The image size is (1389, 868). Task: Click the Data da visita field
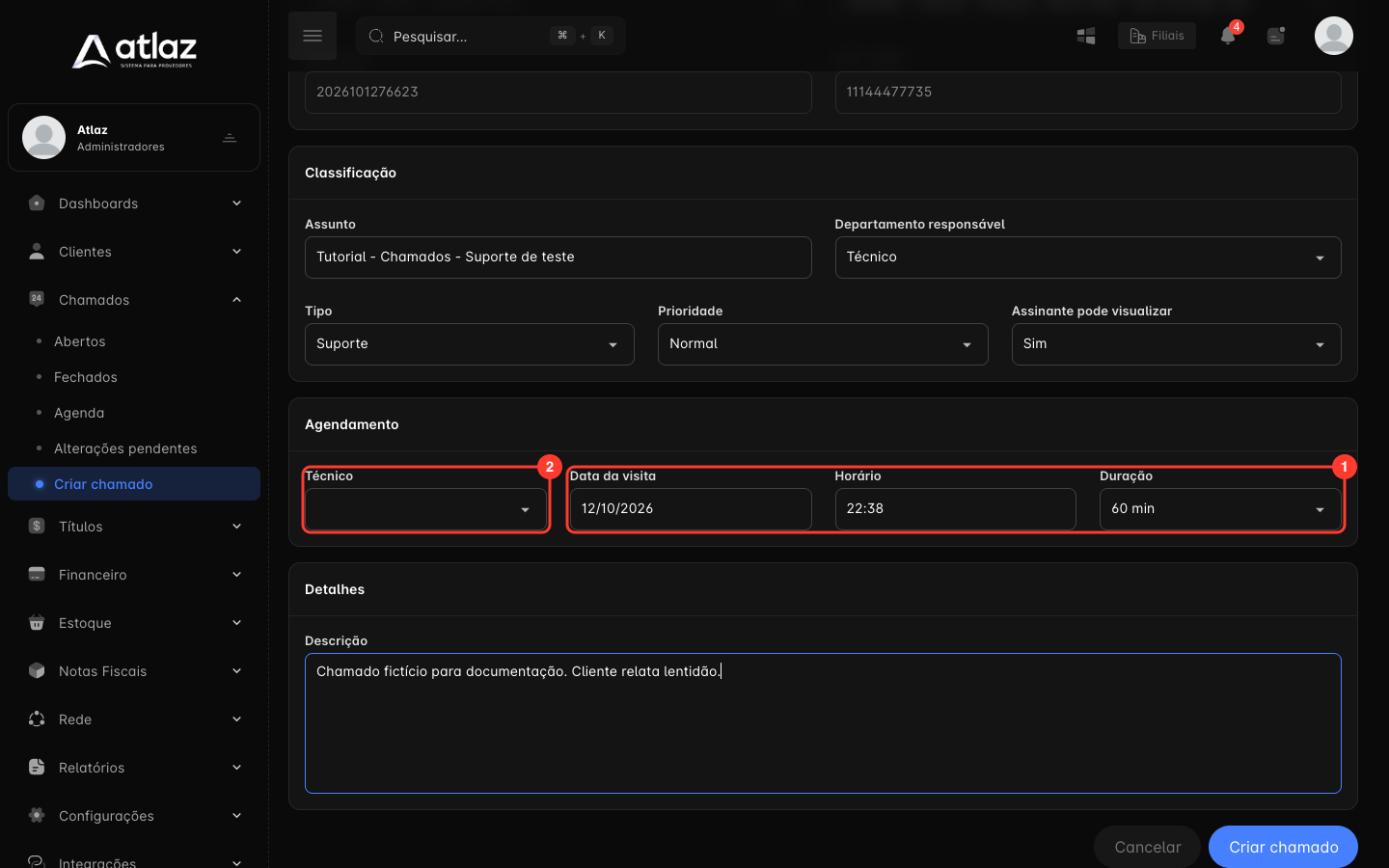tap(691, 509)
